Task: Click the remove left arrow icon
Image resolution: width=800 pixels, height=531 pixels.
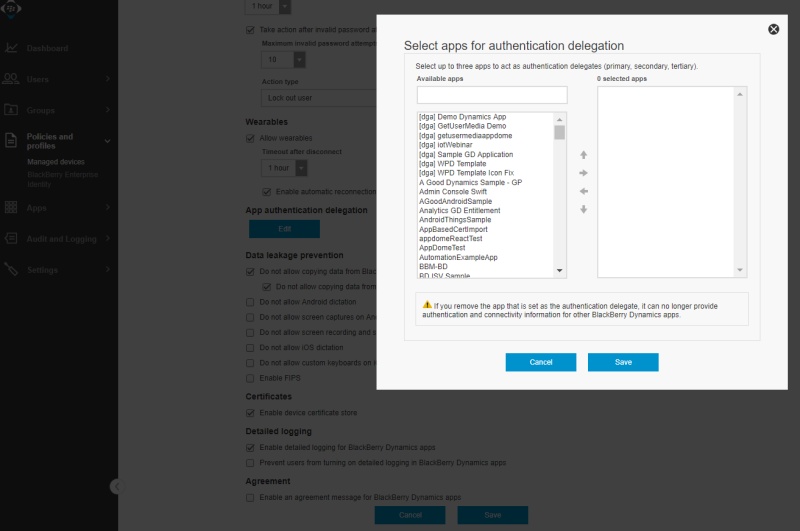Action: 584,191
